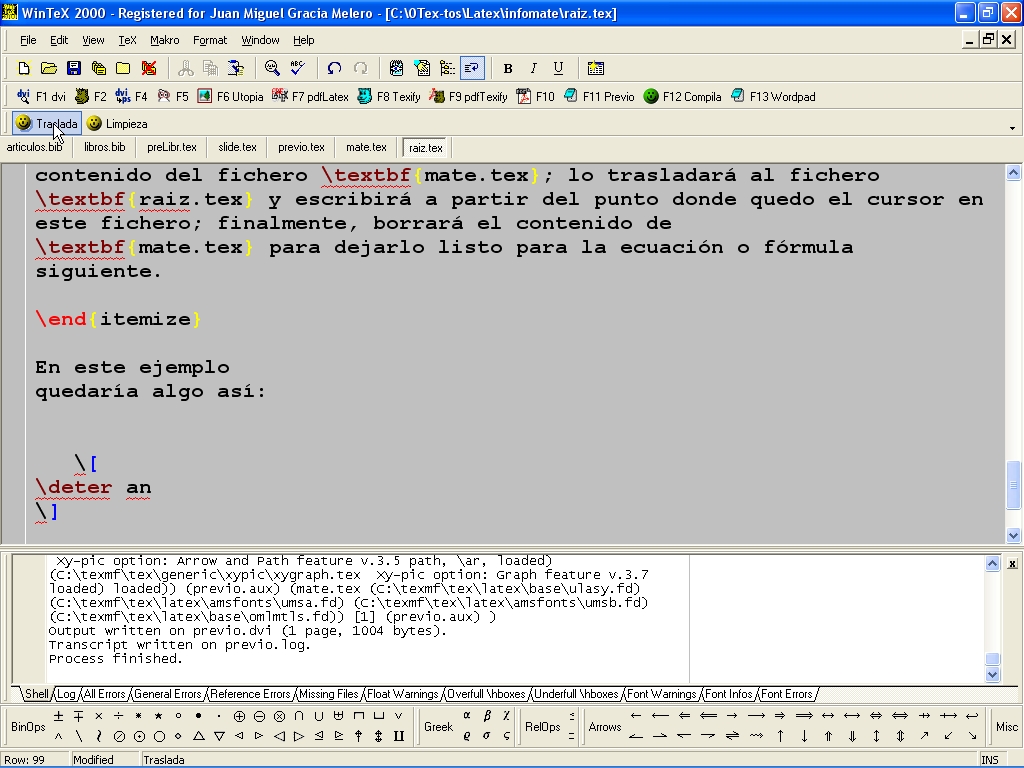Show the All Errors tab

pos(104,694)
